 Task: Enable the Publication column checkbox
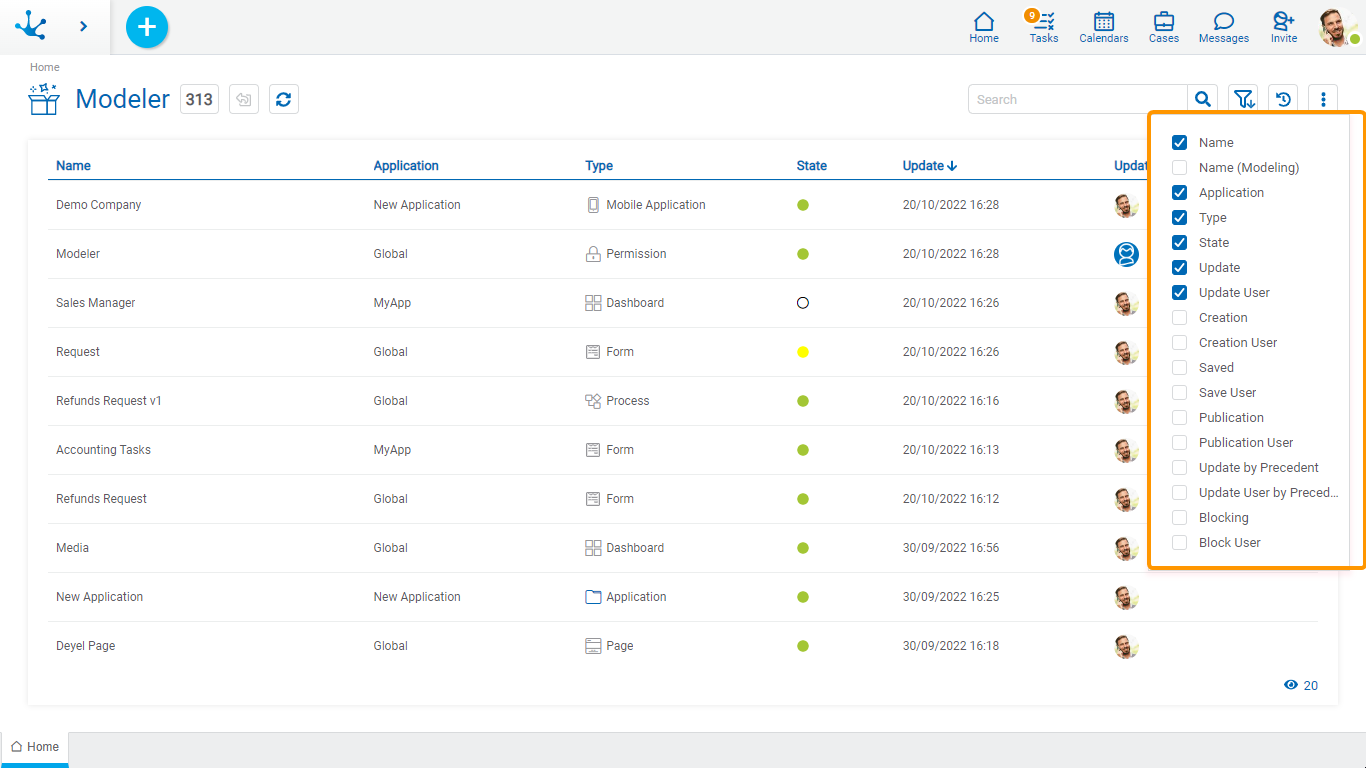(1179, 418)
